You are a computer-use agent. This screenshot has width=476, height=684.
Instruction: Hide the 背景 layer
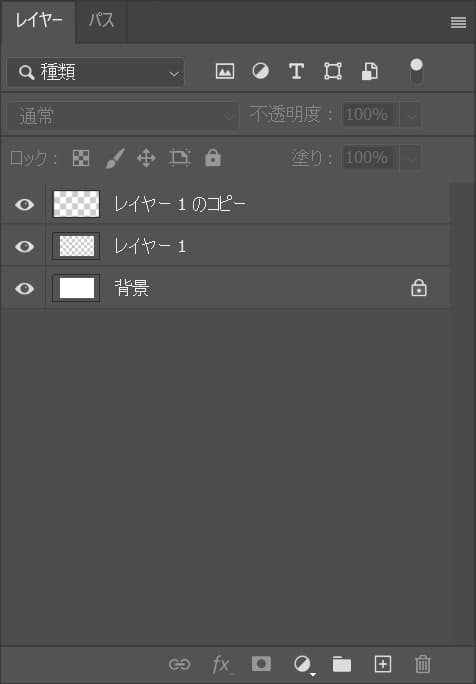click(24, 288)
